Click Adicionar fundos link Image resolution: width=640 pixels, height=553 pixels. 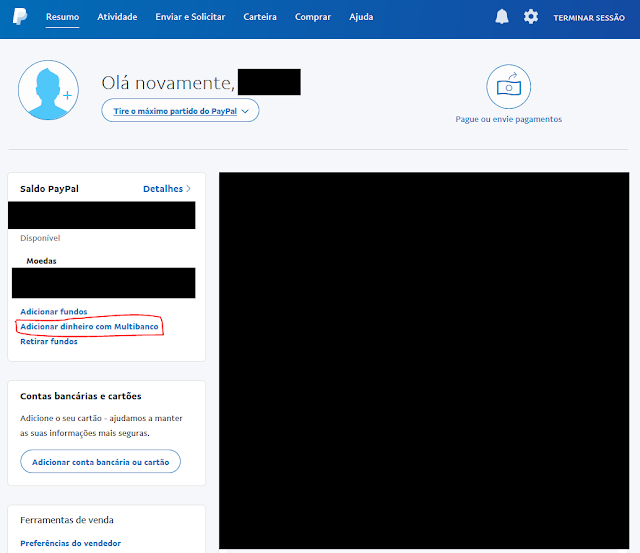coord(54,312)
